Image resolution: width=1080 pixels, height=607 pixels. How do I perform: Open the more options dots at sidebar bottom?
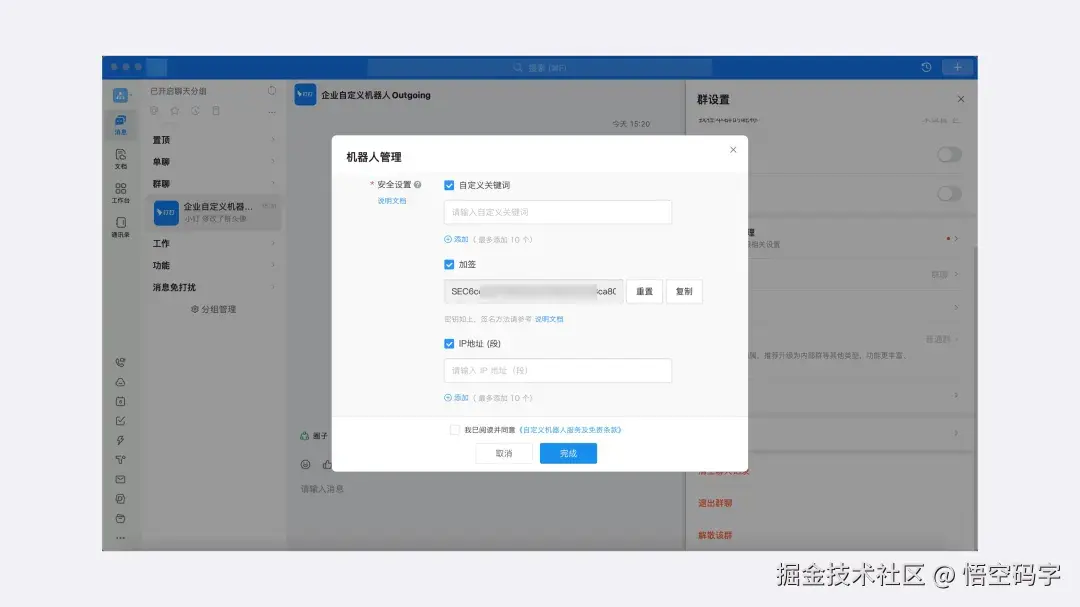tap(121, 538)
